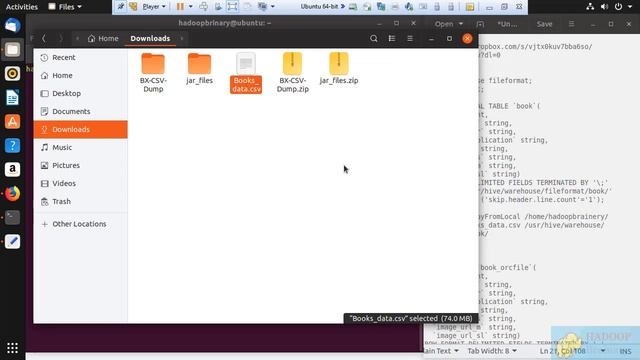This screenshot has width=640, height=360.
Task: Select the Books_data.csv file
Action: 246,73
